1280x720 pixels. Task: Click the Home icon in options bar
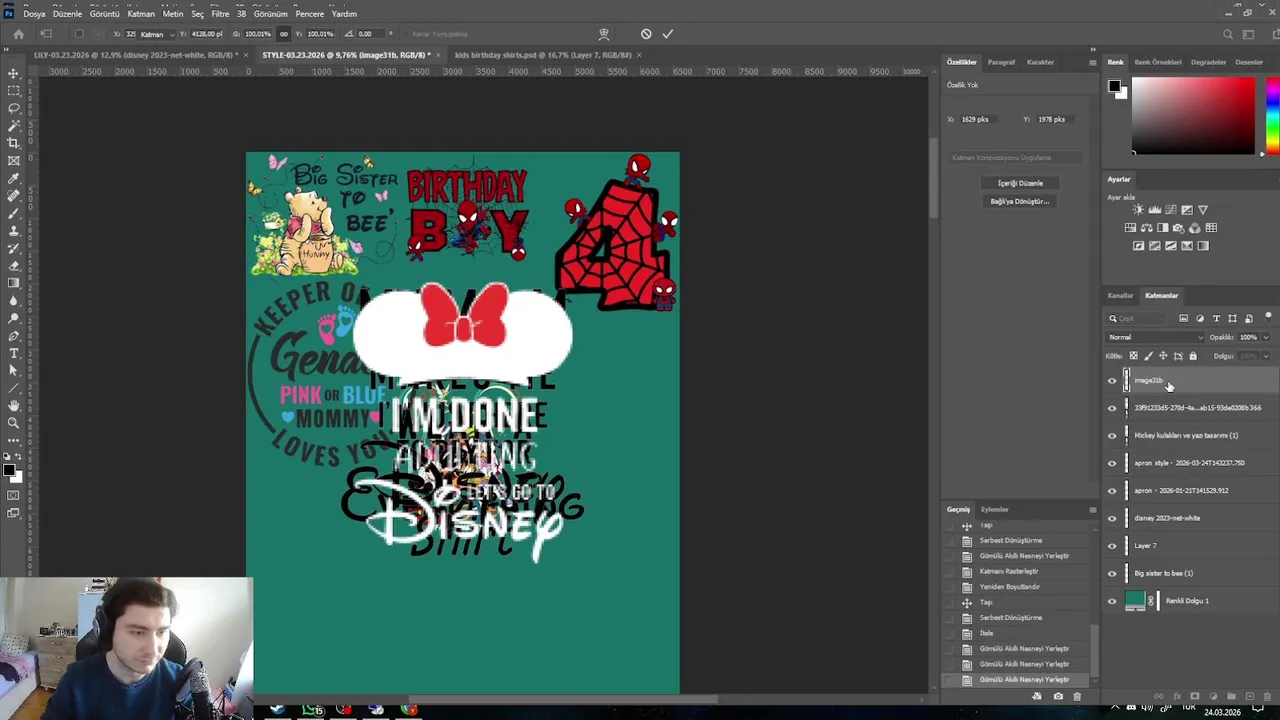pyautogui.click(x=18, y=34)
